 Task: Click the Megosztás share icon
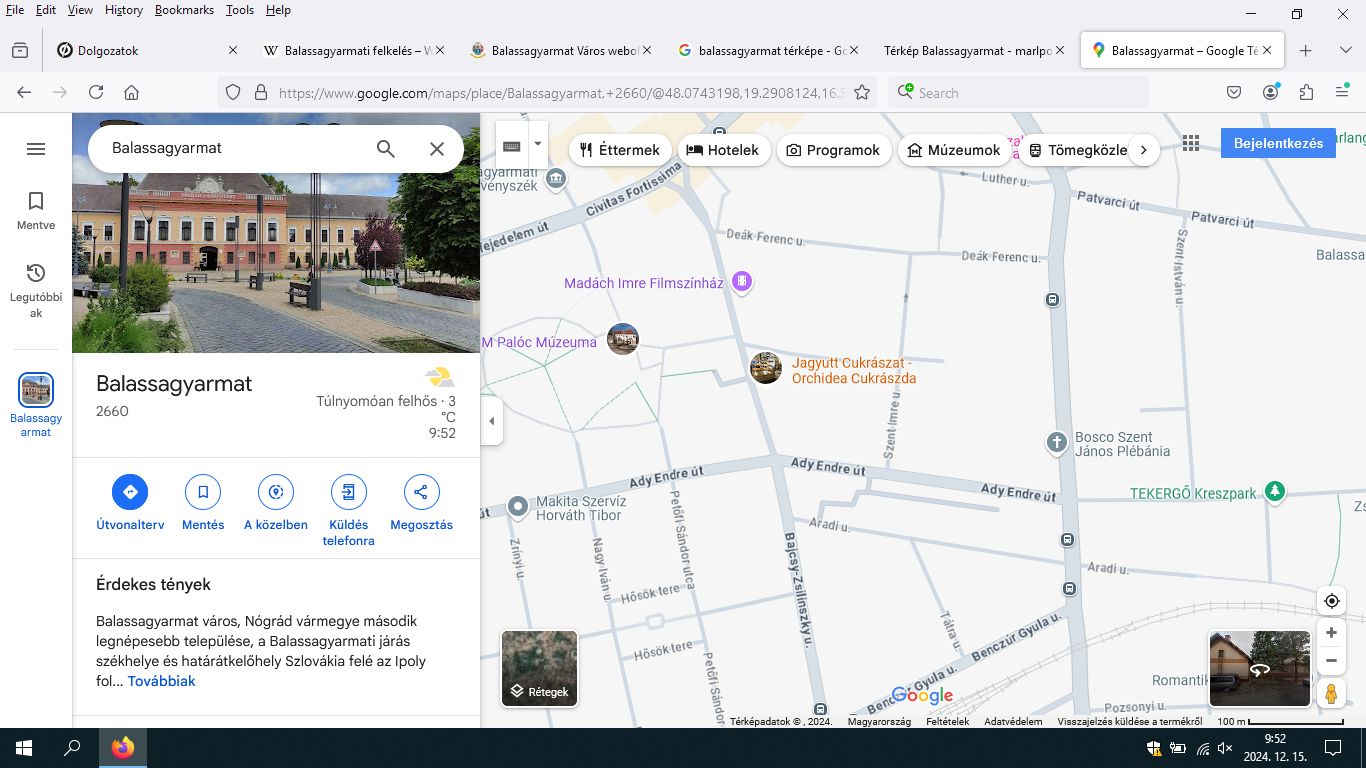tap(421, 492)
